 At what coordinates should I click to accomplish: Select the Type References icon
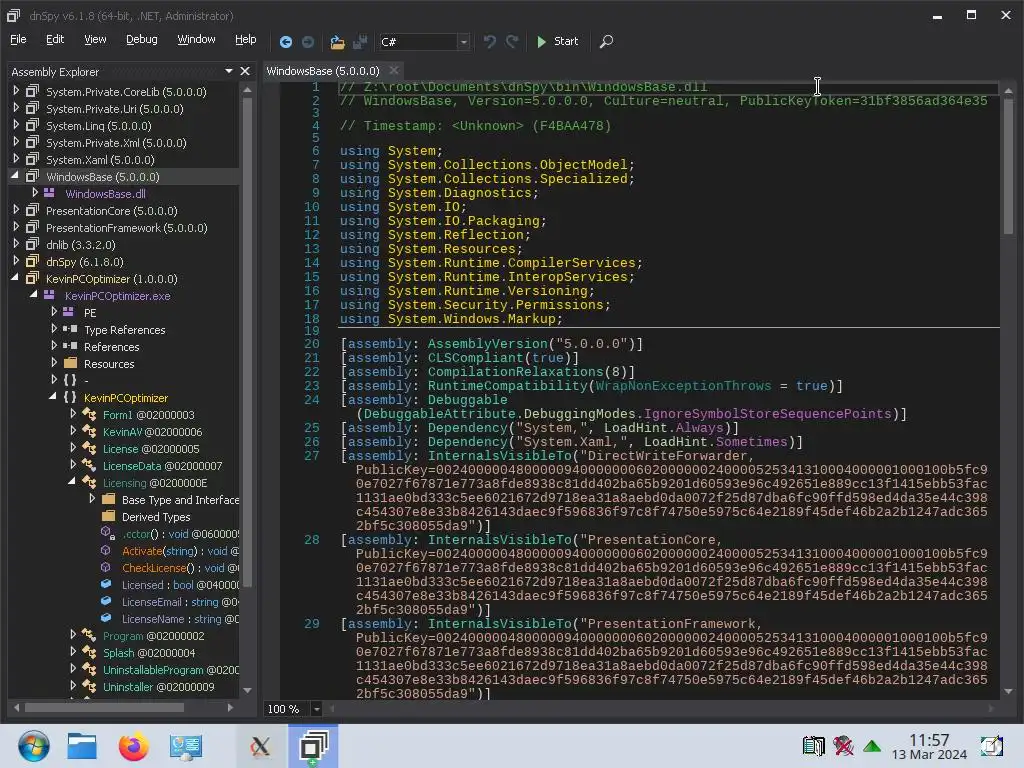pyautogui.click(x=70, y=329)
